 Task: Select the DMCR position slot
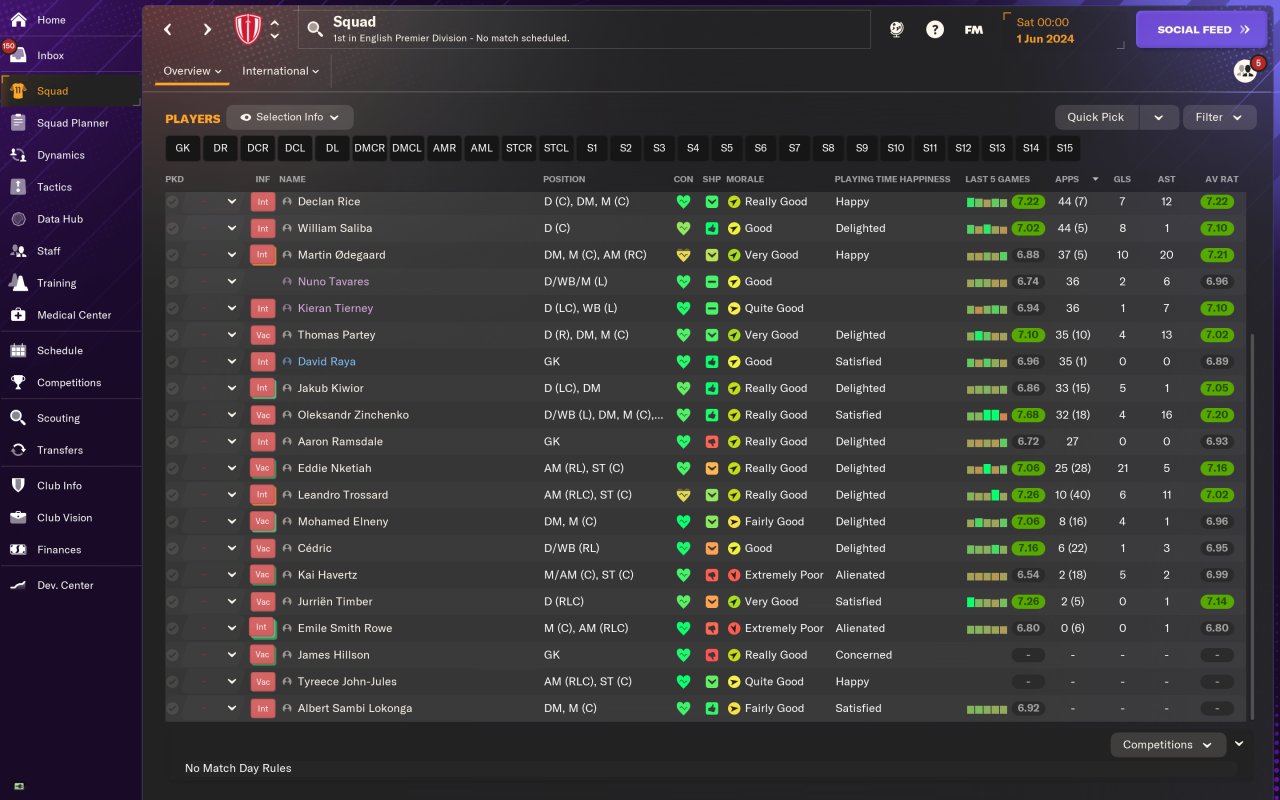click(369, 148)
